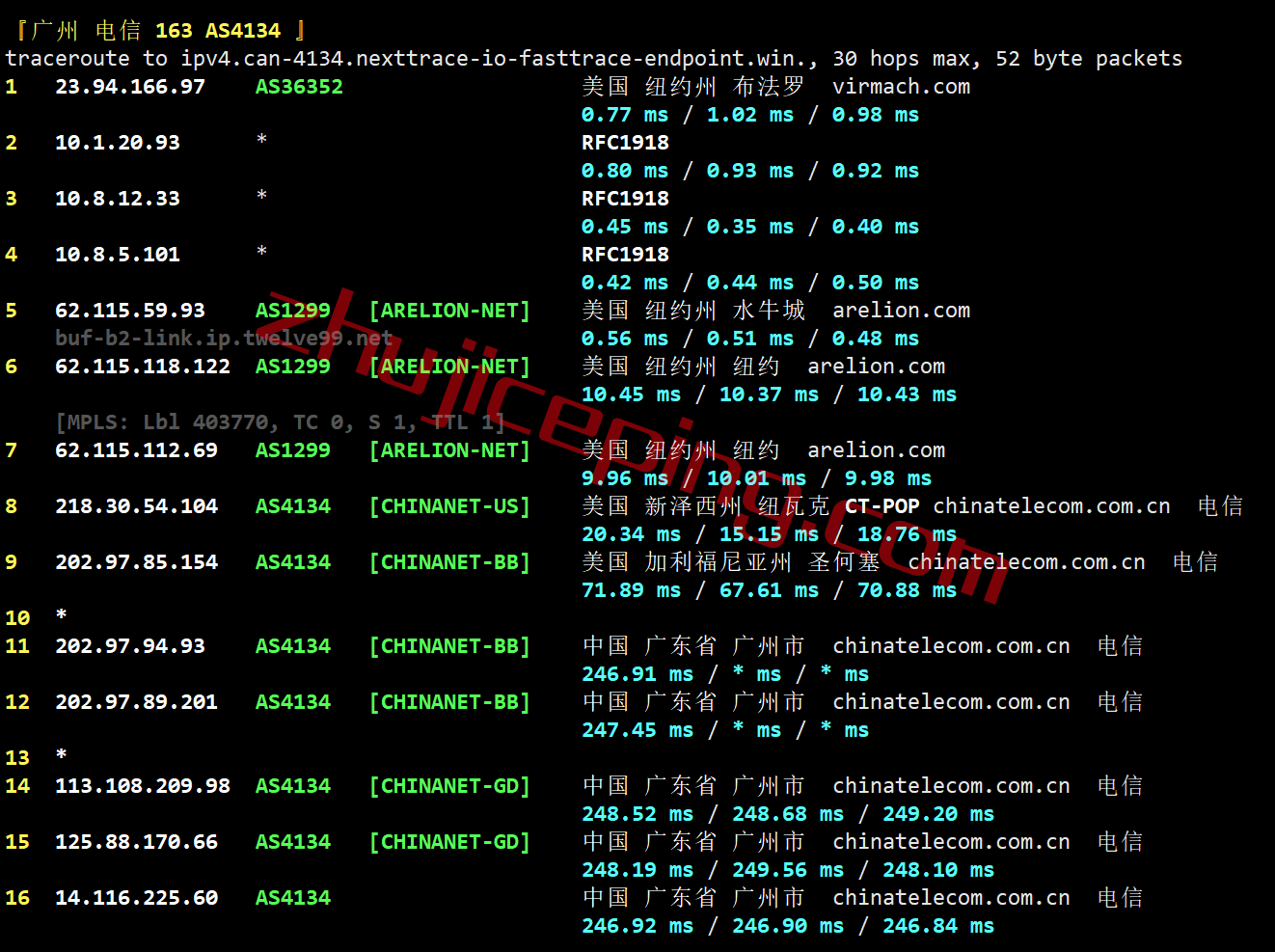This screenshot has height=952, width=1275.
Task: Select the IP 202.97.85.154 on hop 9
Action: pyautogui.click(x=136, y=562)
